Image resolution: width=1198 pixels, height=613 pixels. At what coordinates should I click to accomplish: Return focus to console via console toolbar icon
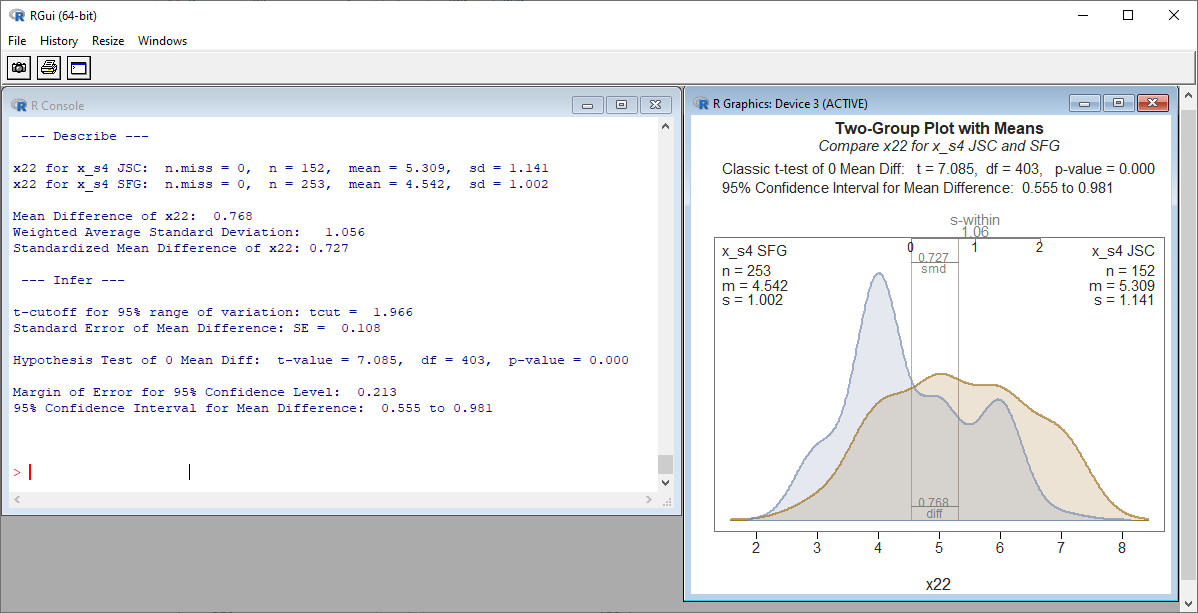(77, 67)
